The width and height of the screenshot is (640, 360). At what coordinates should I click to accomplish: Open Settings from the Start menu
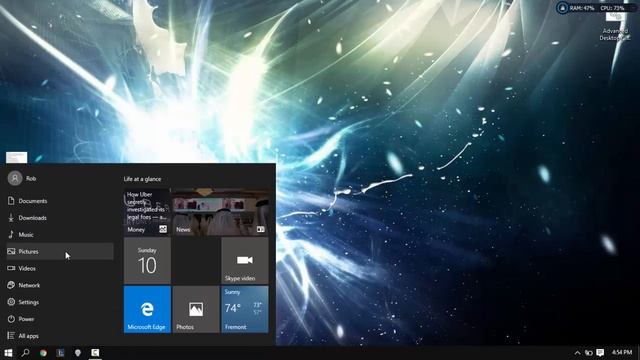coord(60,302)
